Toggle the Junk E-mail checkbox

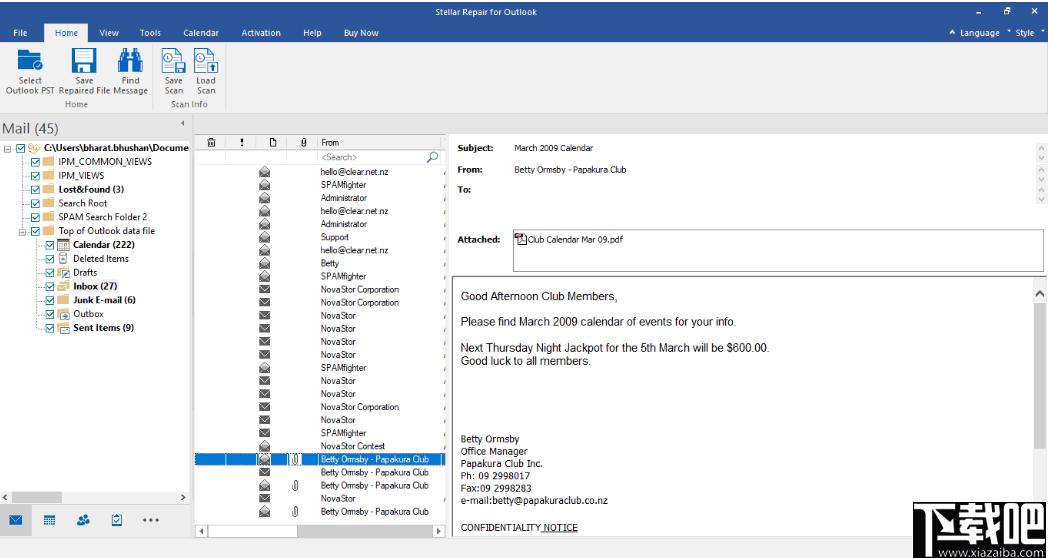(x=49, y=300)
